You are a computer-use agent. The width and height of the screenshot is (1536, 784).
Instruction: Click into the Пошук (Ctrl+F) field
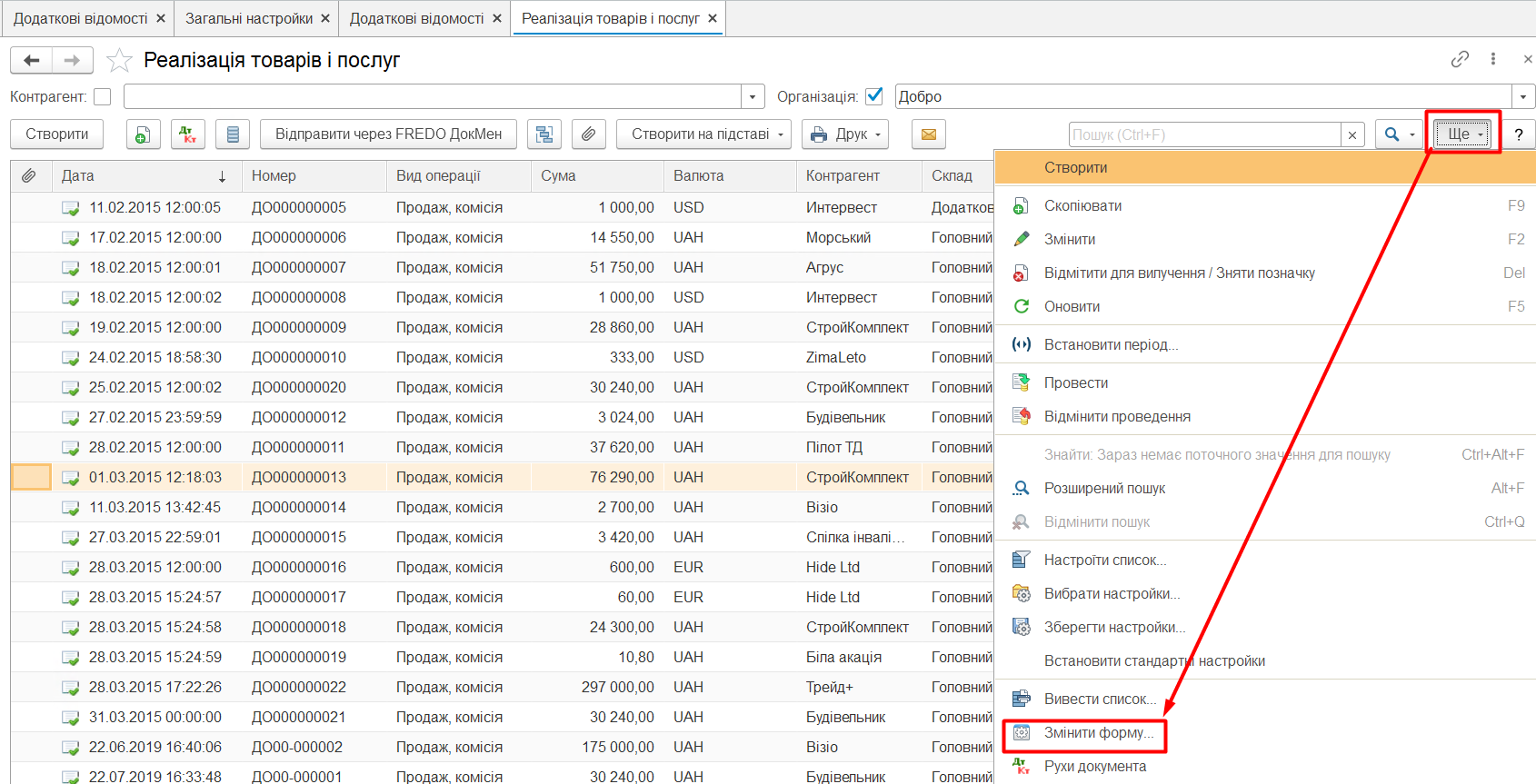1205,134
